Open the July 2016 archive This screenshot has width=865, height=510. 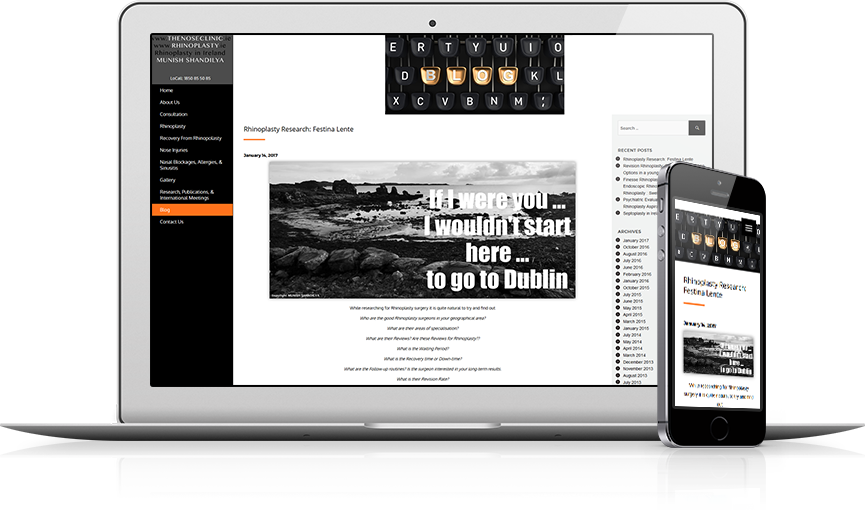632,261
